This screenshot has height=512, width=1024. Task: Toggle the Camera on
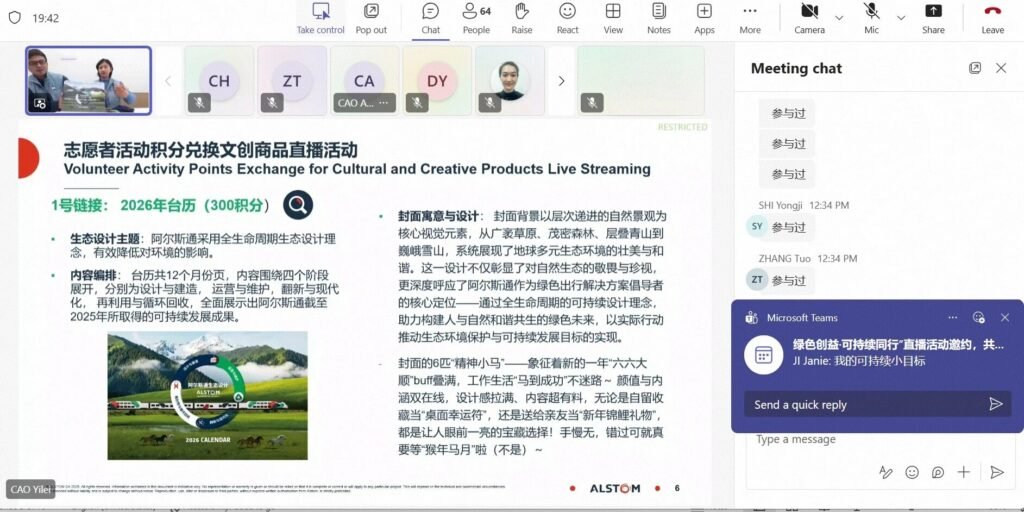pos(808,17)
